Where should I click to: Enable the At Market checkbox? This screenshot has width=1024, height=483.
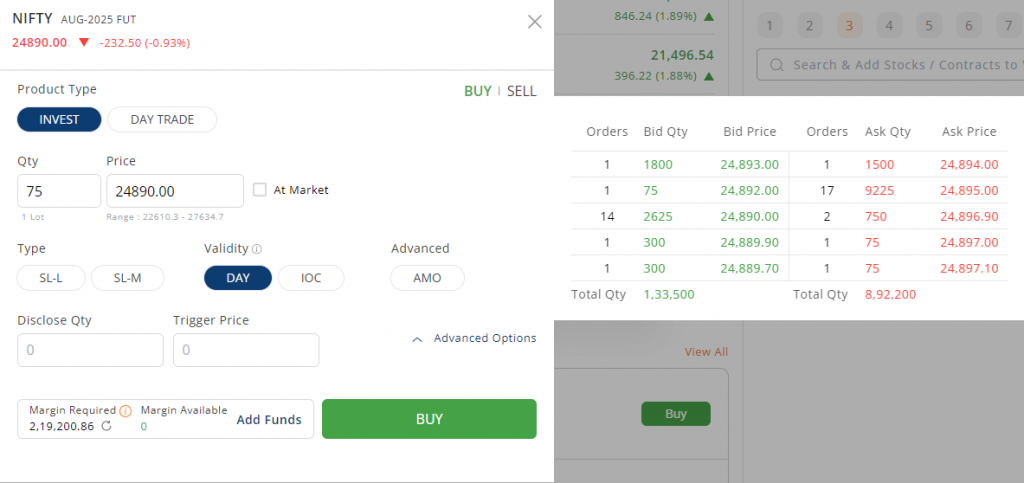(260, 190)
